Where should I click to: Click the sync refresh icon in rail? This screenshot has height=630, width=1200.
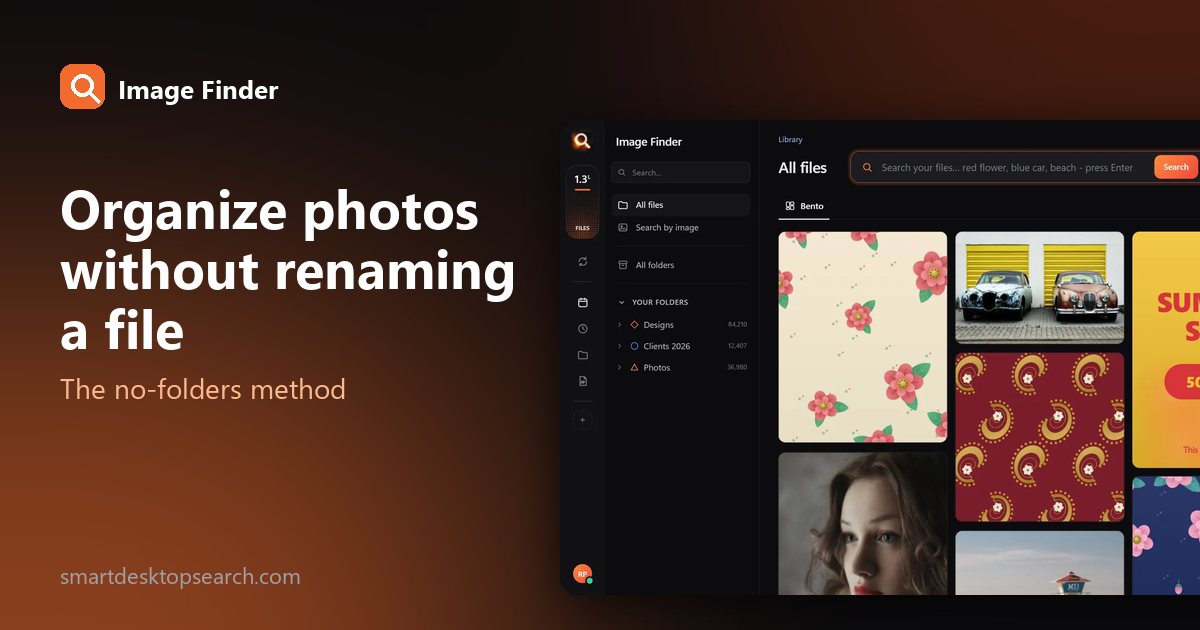pos(583,262)
